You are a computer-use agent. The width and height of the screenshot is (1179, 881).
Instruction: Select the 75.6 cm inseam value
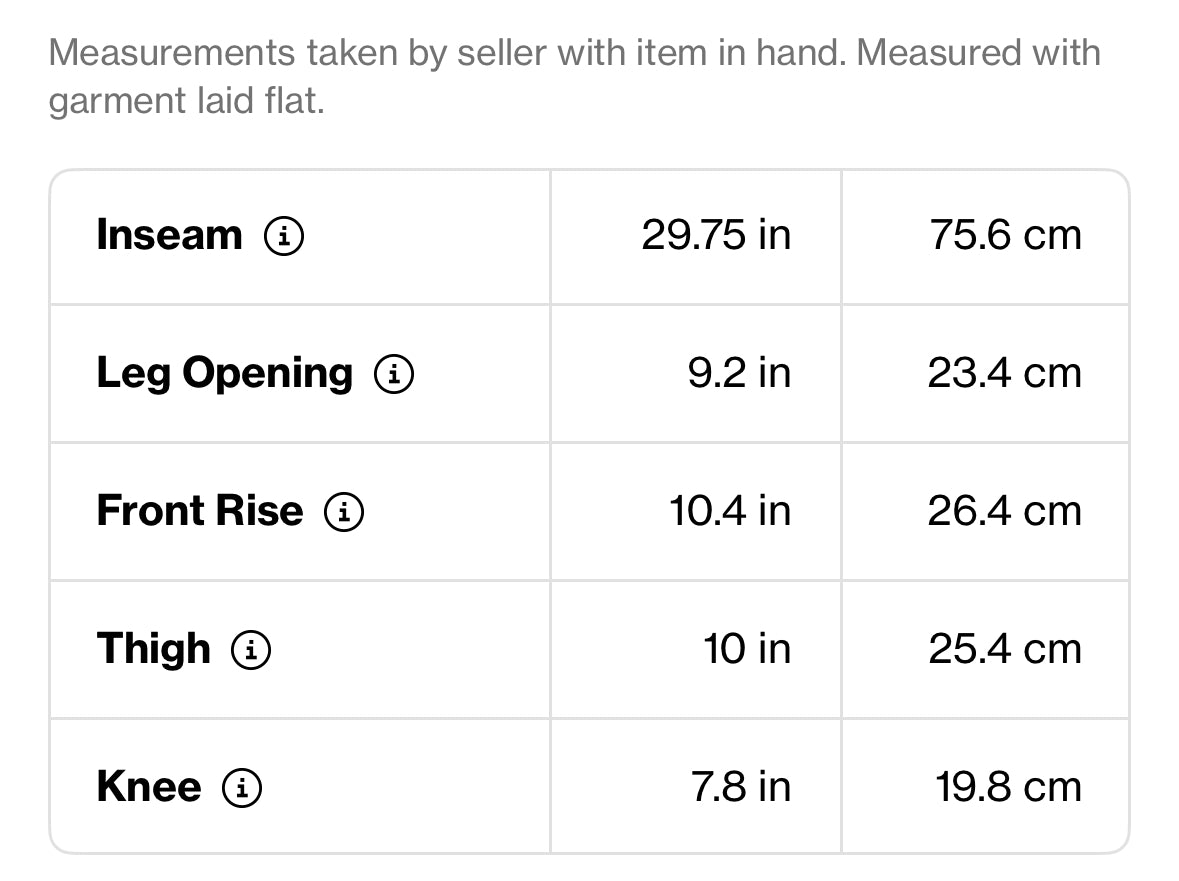(x=1005, y=235)
